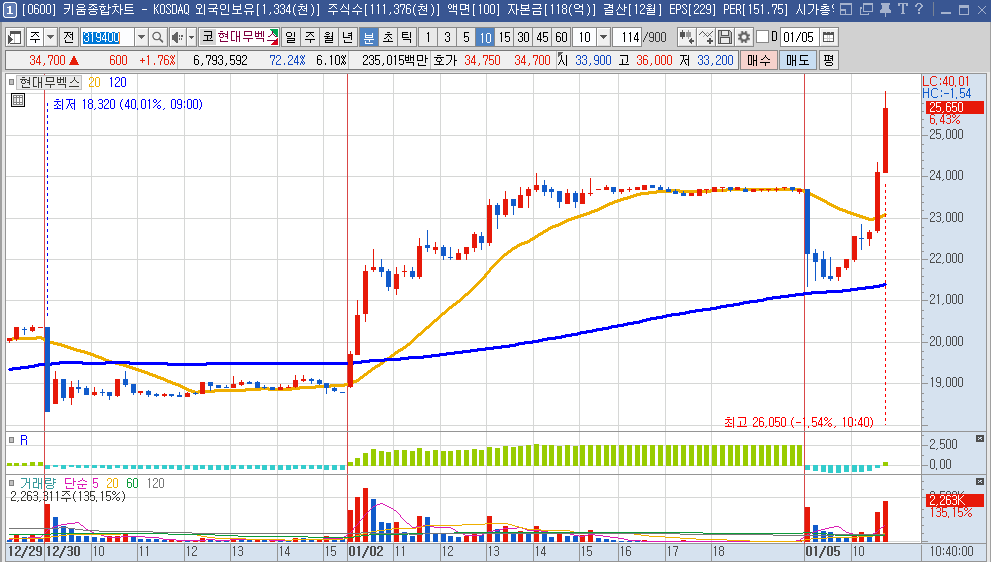Expand the 주 market type dropdown

click(x=51, y=37)
